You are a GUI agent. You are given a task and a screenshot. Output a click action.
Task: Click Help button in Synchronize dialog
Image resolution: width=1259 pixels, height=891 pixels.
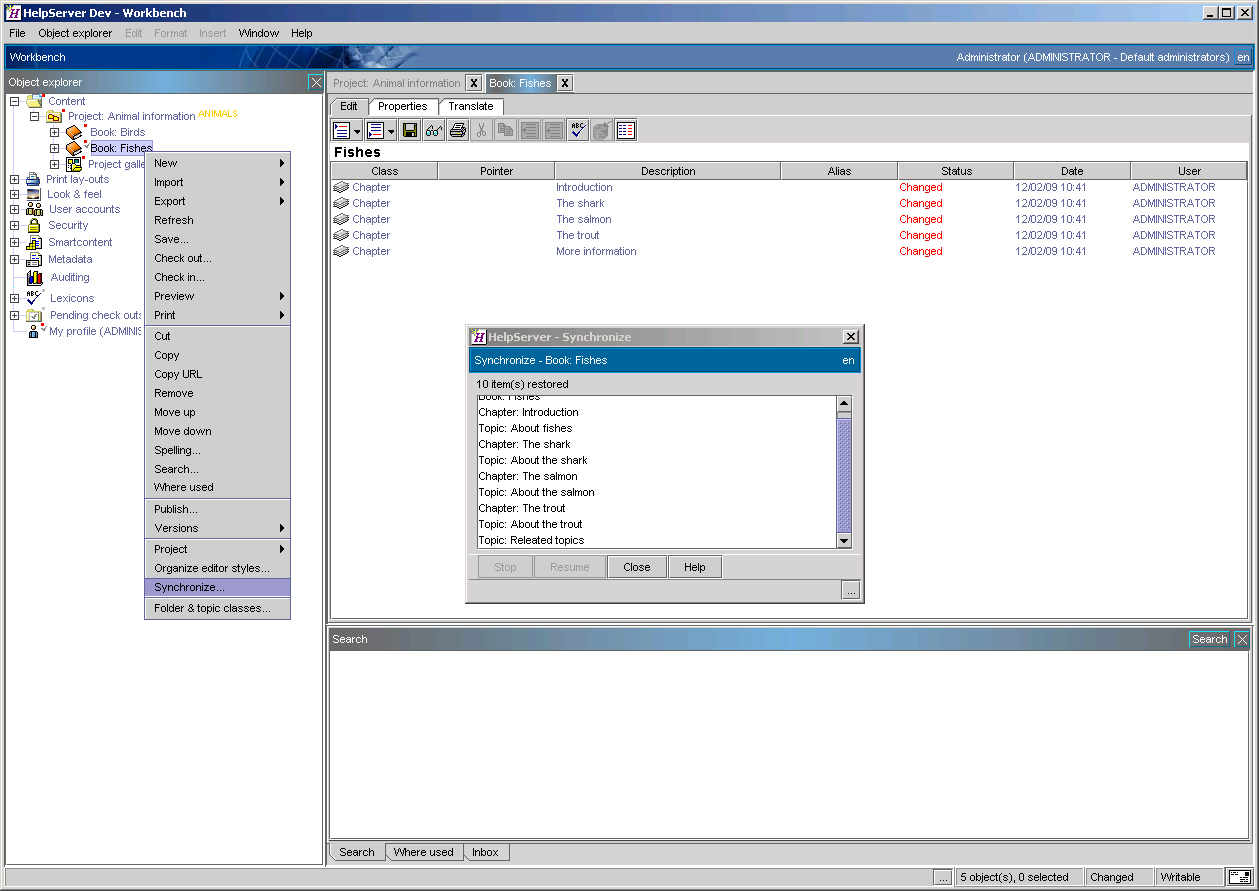(x=695, y=567)
